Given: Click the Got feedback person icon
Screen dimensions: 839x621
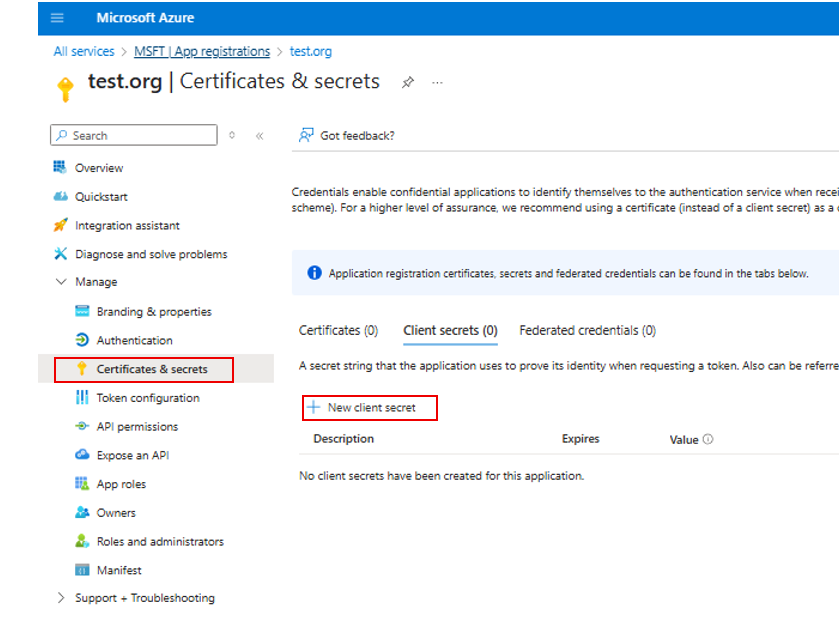Looking at the screenshot, I should point(306,135).
